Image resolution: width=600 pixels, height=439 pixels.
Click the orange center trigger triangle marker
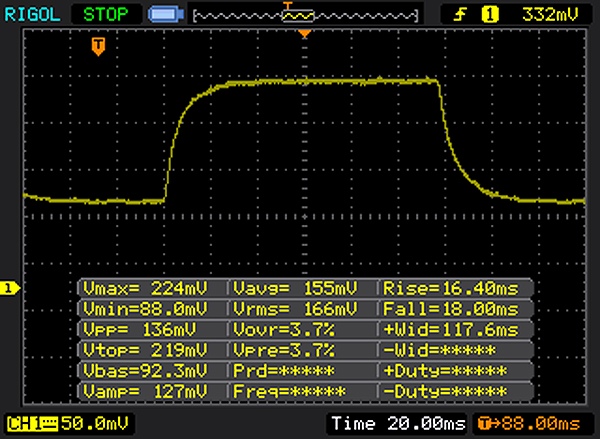(x=305, y=34)
